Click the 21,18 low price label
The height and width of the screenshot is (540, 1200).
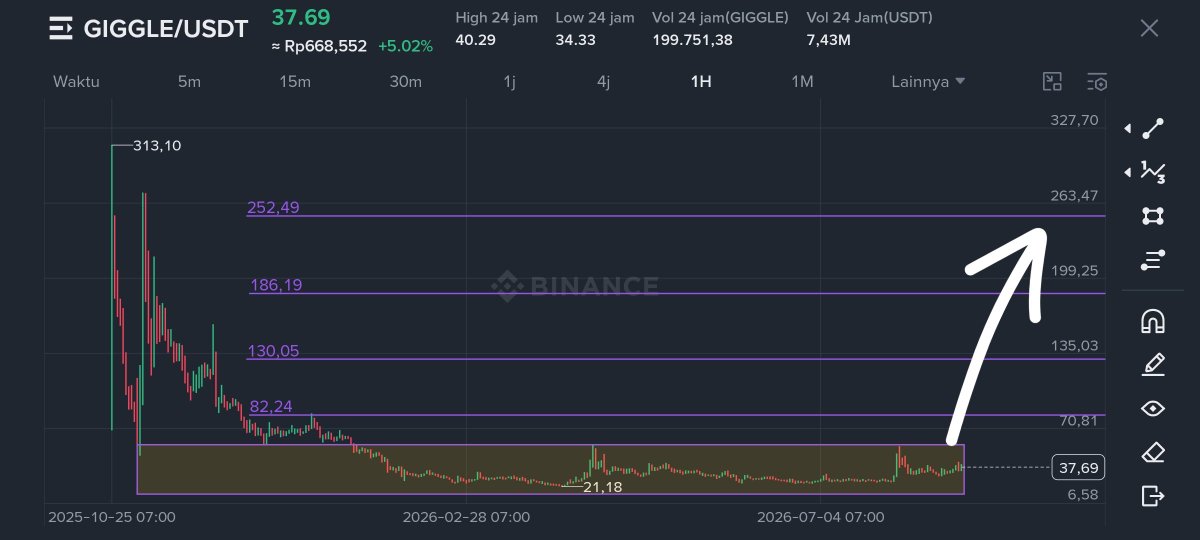point(601,487)
